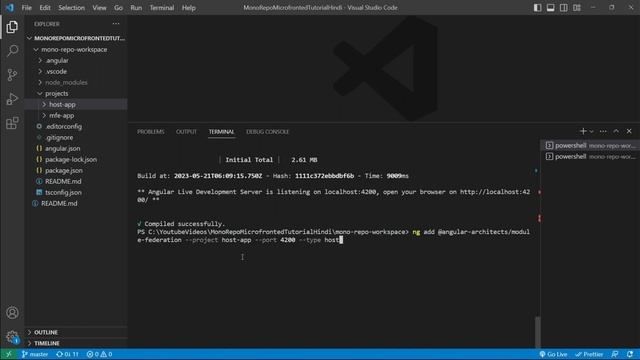Maximize the panel with the up chevron
The image size is (640, 360).
pos(616,131)
